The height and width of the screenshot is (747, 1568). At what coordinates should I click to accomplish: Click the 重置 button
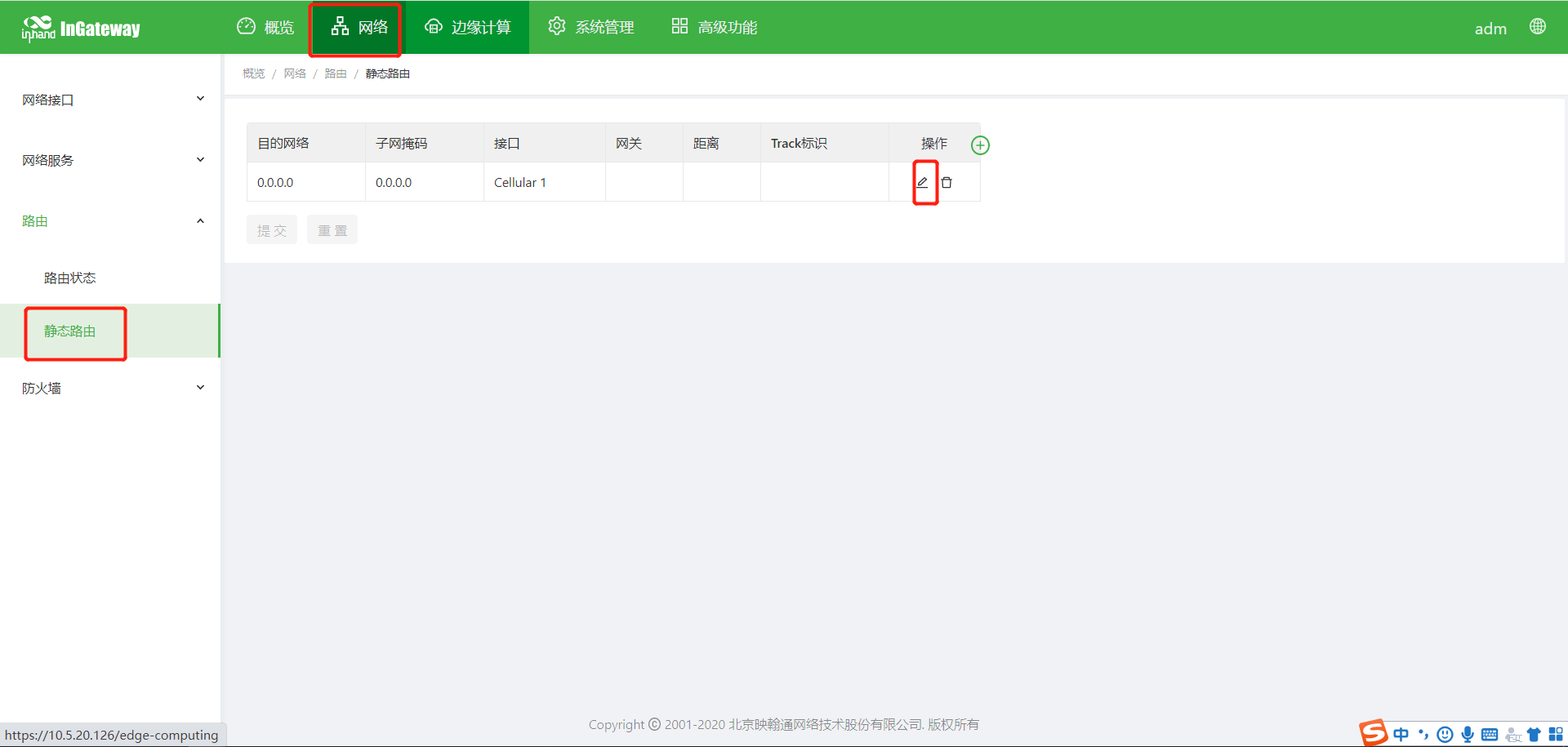(332, 229)
